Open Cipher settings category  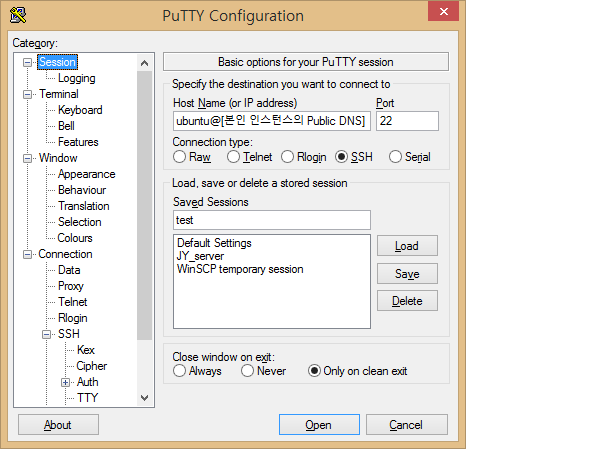pos(92,366)
